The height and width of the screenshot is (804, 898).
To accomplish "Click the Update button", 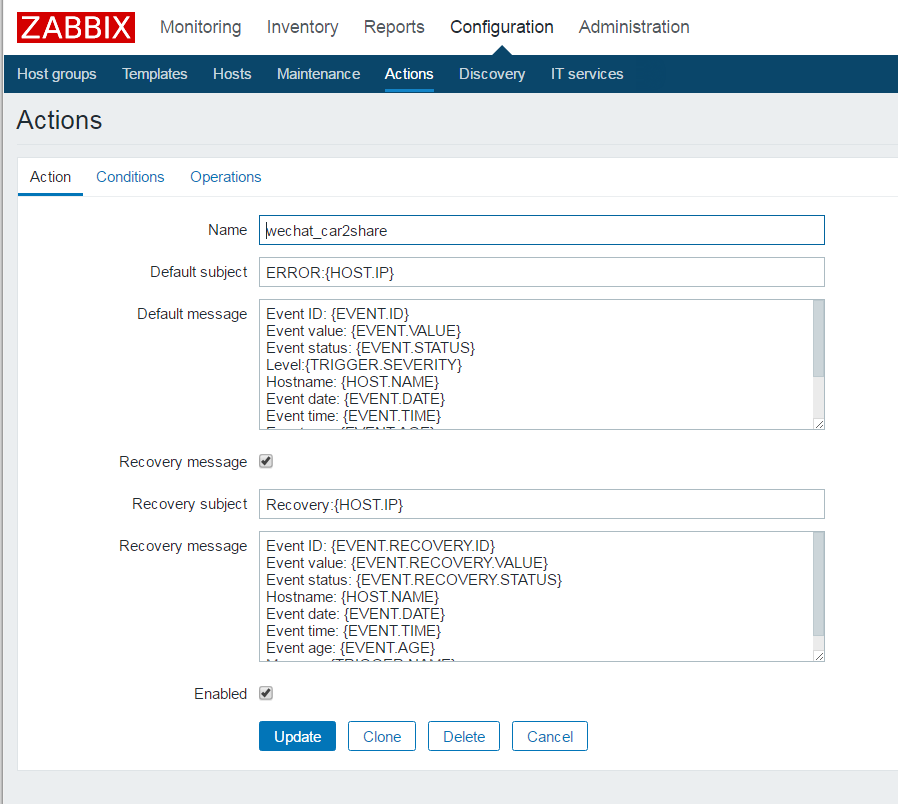I will [297, 737].
